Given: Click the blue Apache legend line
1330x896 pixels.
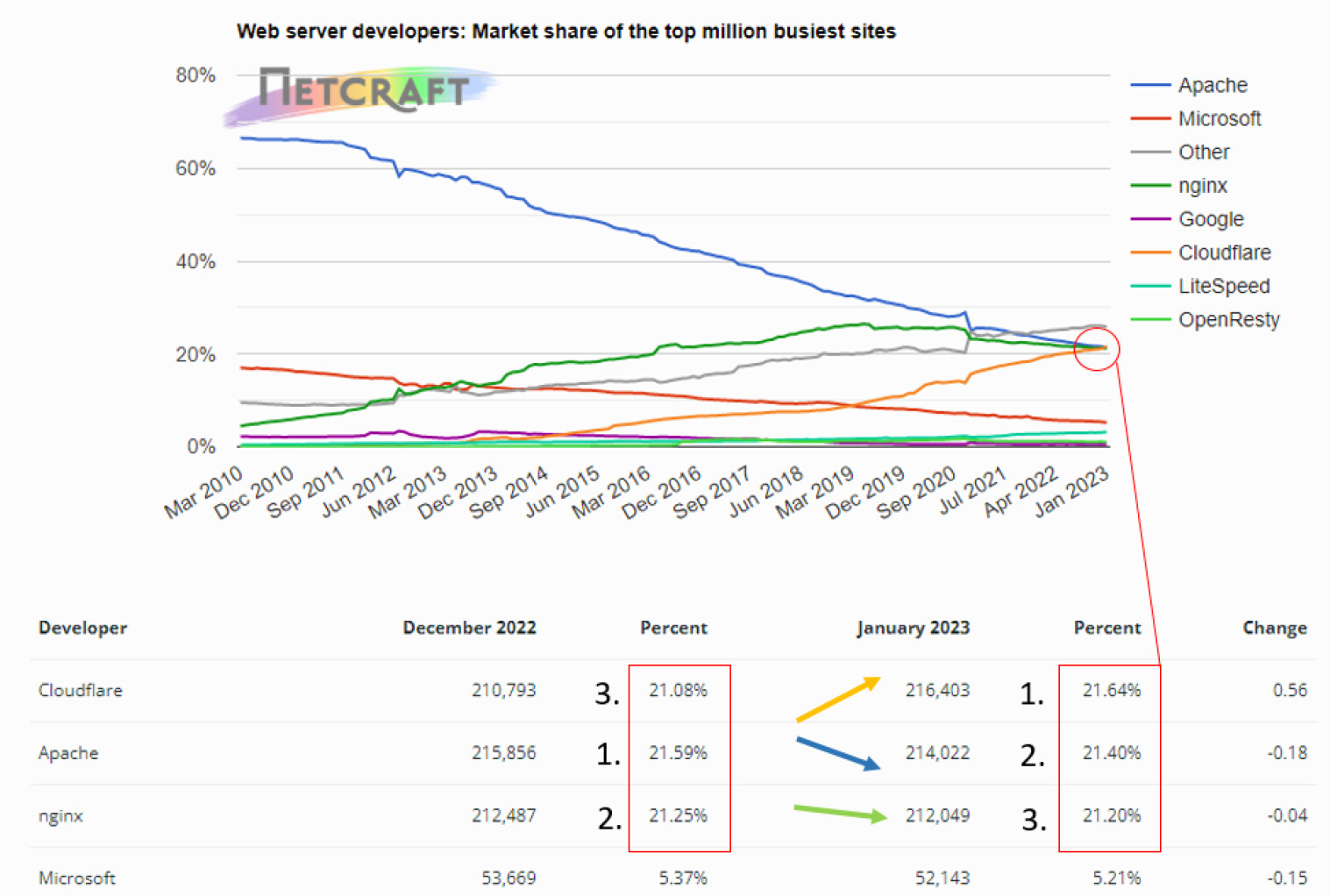Looking at the screenshot, I should tap(1150, 85).
